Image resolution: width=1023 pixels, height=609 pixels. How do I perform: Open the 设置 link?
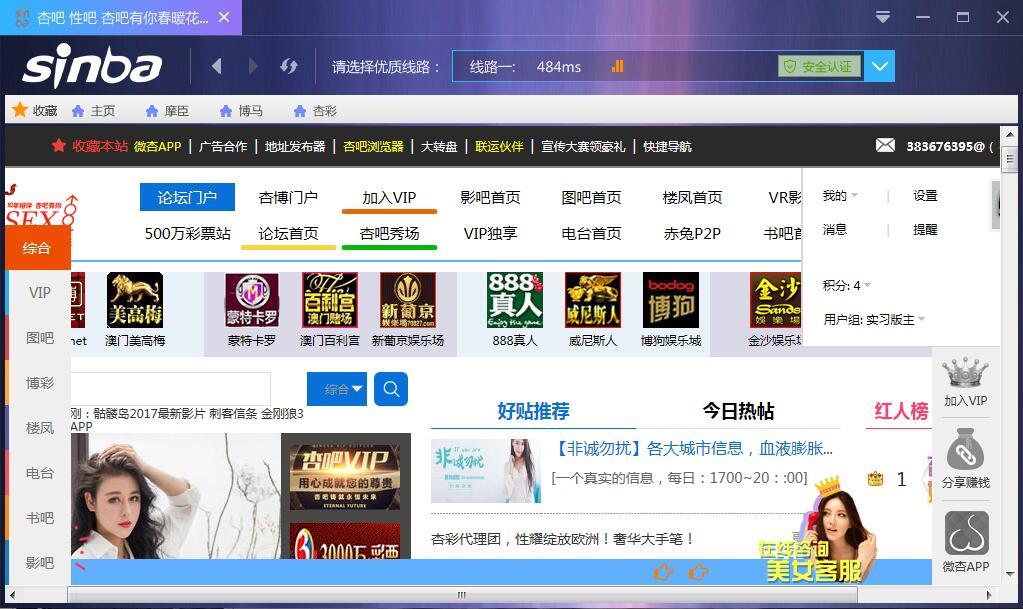point(925,196)
